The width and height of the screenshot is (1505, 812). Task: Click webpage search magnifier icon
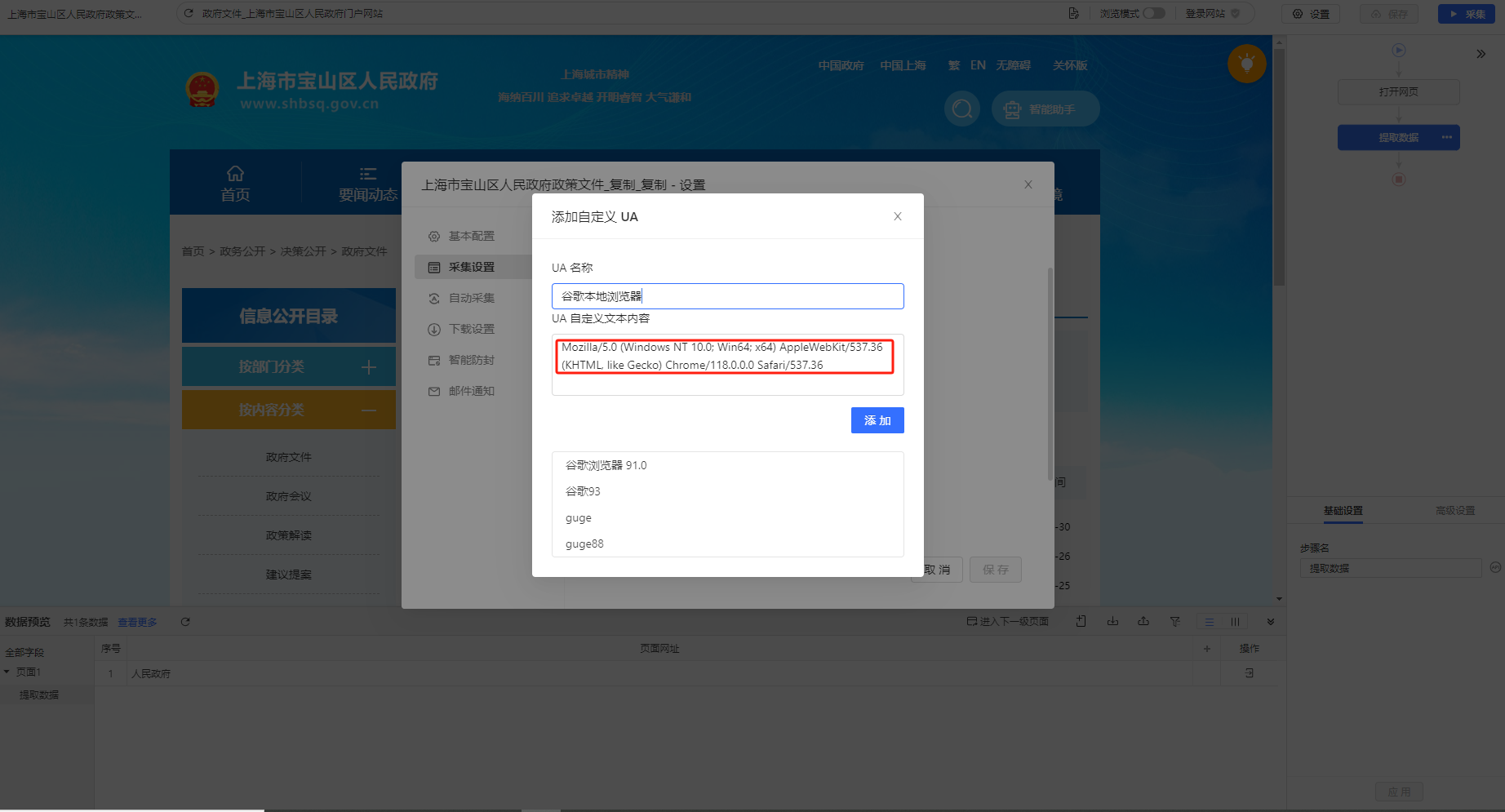[x=962, y=109]
